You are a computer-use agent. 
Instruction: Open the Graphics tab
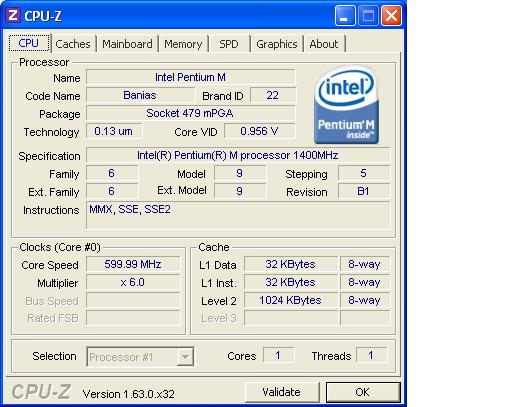point(277,44)
